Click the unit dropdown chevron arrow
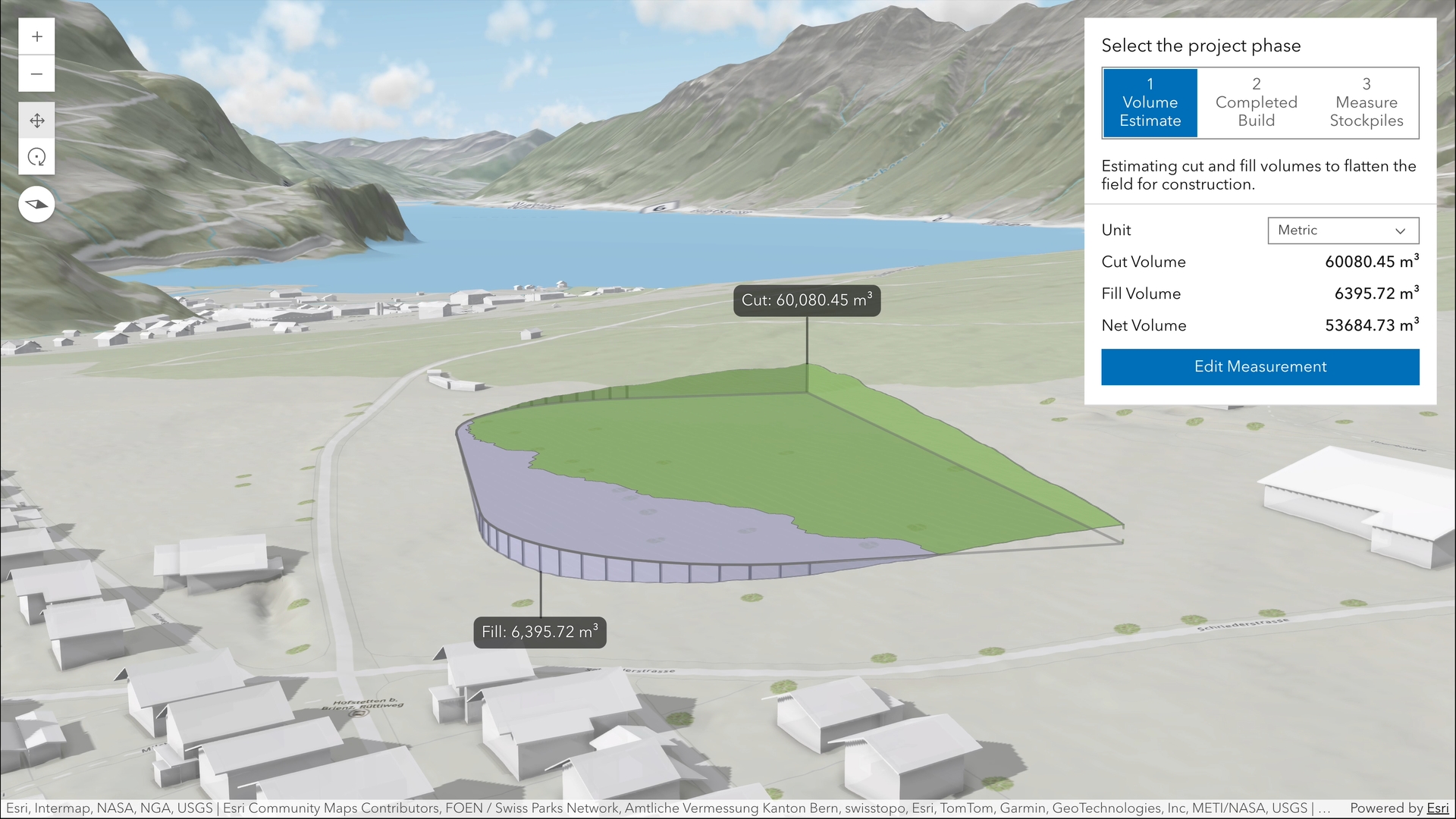The height and width of the screenshot is (819, 1456). [1400, 231]
